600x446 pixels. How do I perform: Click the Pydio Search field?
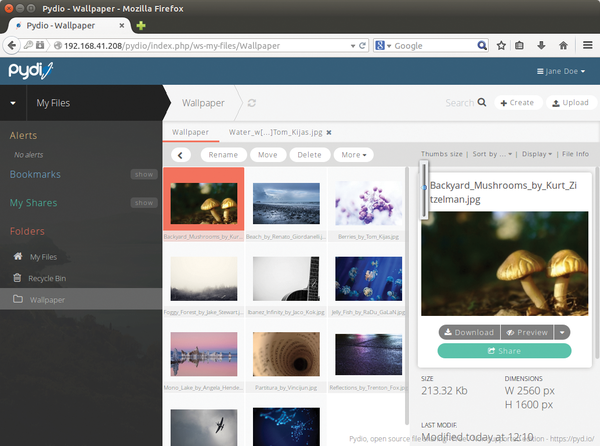click(x=459, y=103)
